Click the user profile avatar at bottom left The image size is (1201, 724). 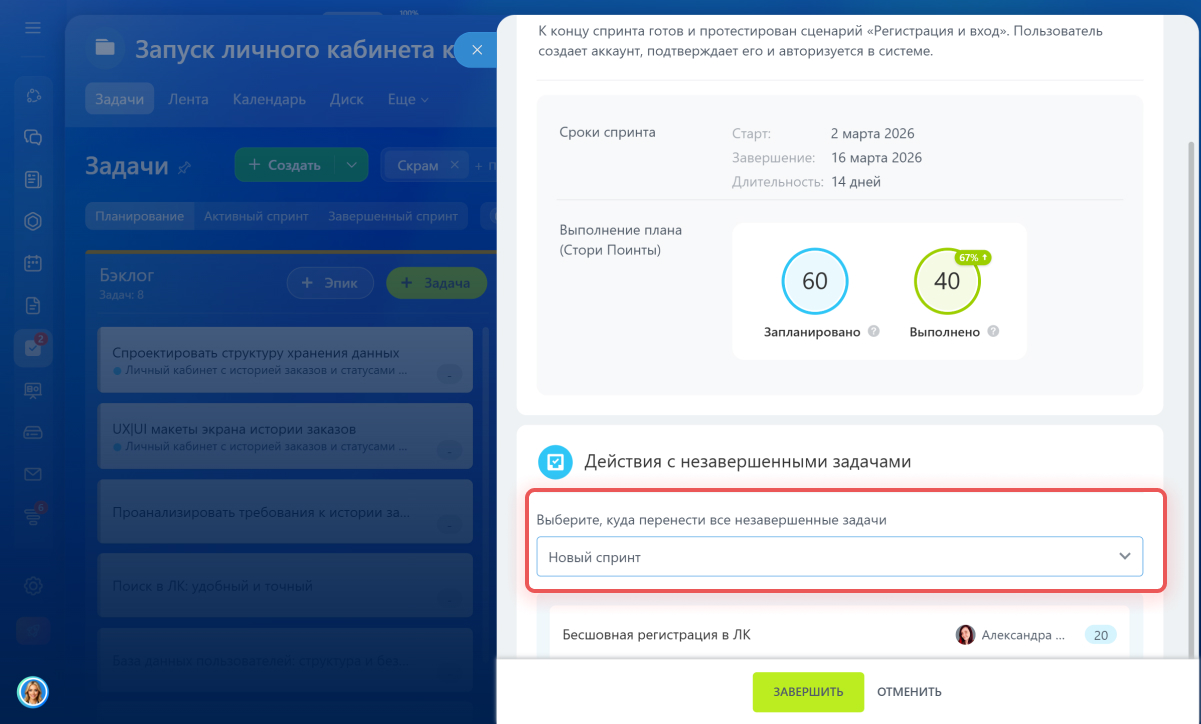(x=33, y=691)
